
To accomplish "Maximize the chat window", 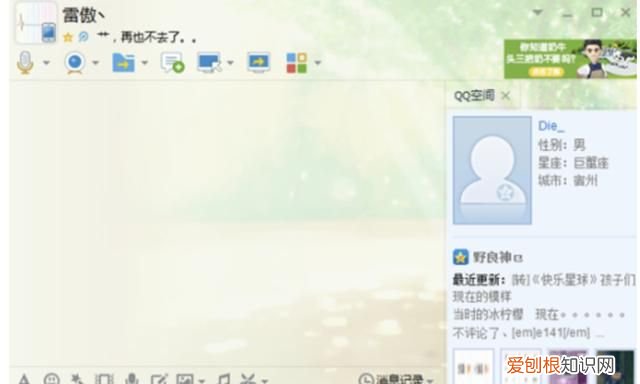I will 597,13.
